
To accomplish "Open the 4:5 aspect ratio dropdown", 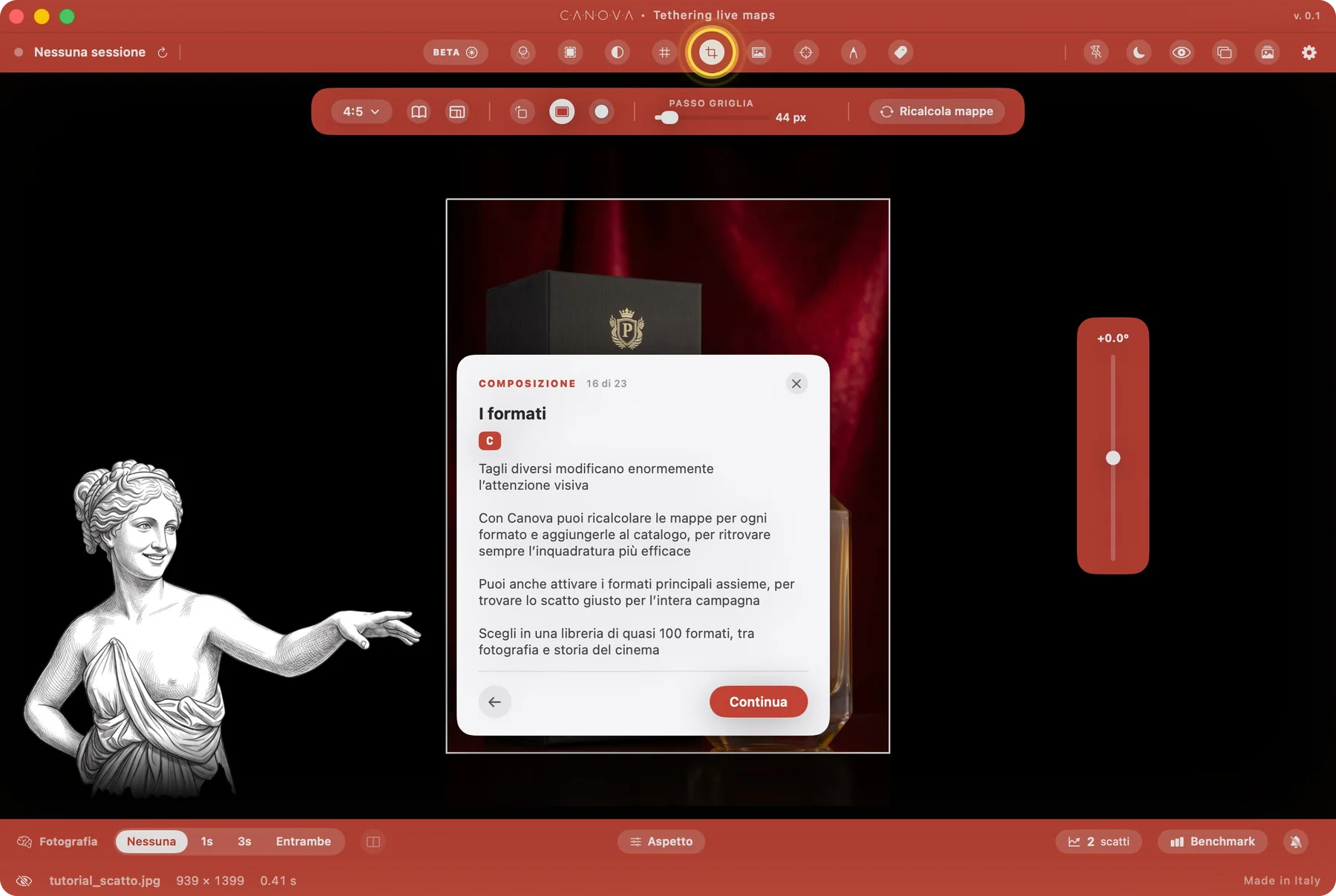I will click(361, 111).
